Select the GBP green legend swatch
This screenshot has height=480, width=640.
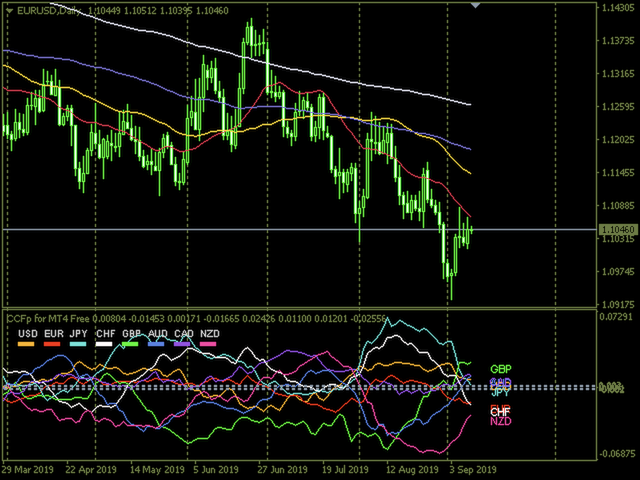coord(132,343)
